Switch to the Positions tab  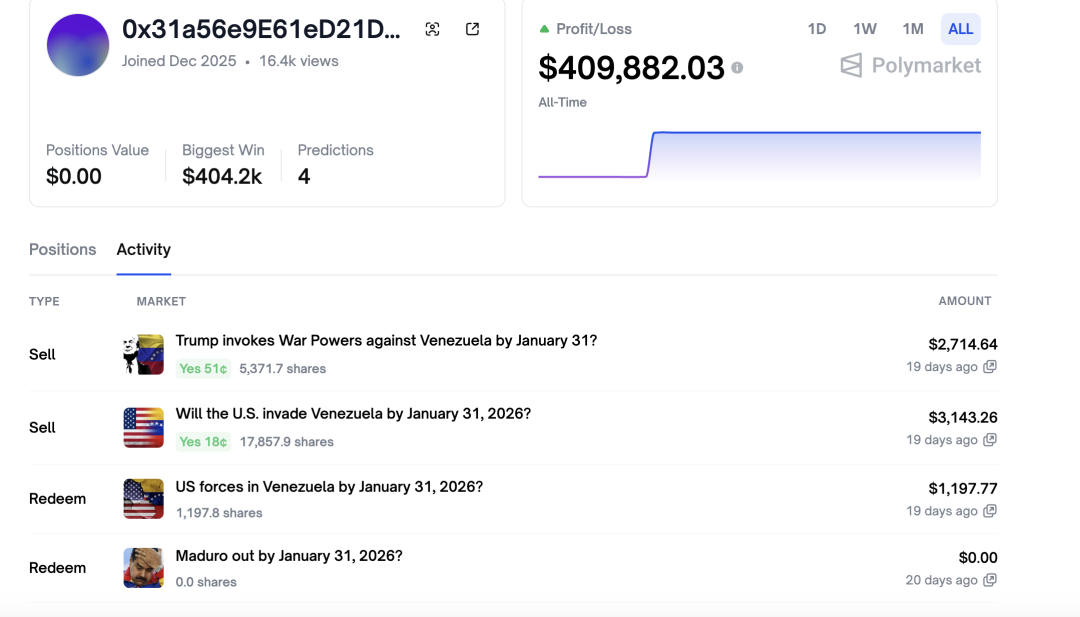click(x=63, y=249)
